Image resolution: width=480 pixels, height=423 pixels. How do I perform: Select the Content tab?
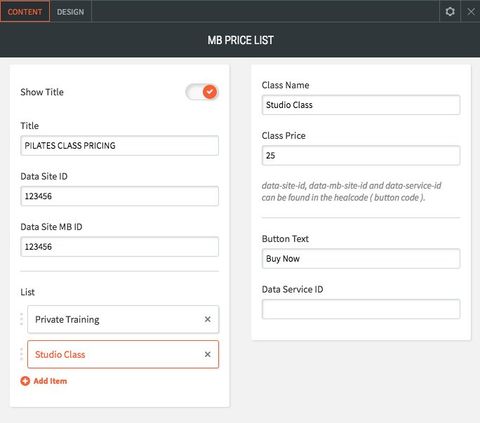[x=25, y=12]
